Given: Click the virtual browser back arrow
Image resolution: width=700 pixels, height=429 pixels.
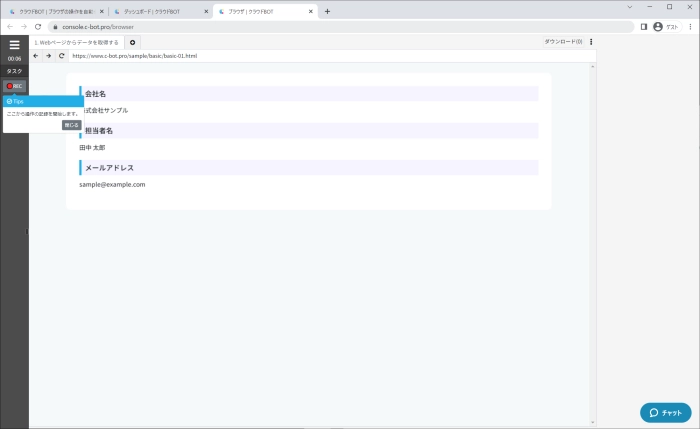Looking at the screenshot, I should pos(36,56).
